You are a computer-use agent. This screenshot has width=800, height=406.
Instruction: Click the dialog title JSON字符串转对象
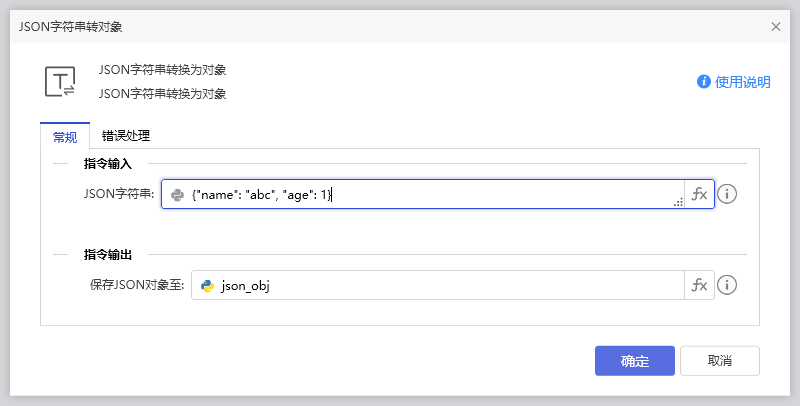tap(71, 26)
